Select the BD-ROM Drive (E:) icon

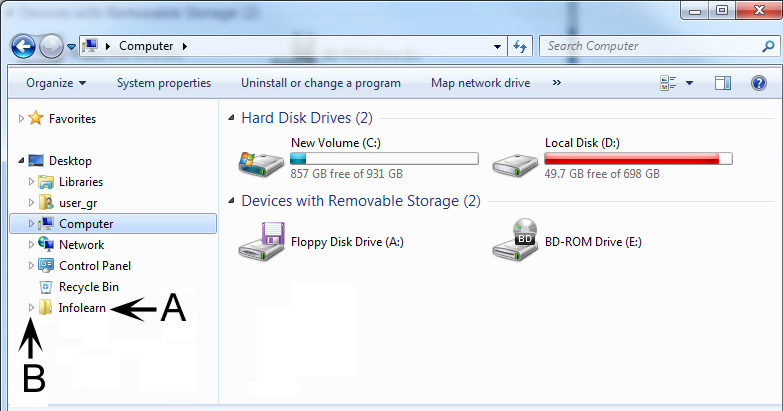pos(515,240)
